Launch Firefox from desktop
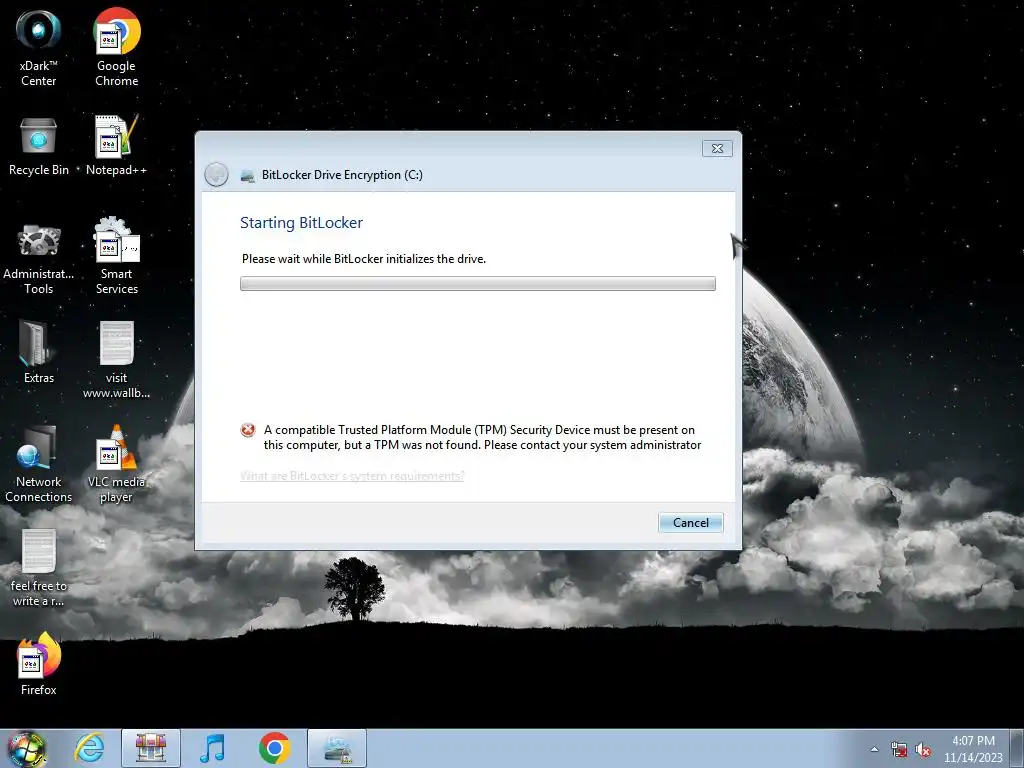Viewport: 1024px width, 768px height. (39, 664)
